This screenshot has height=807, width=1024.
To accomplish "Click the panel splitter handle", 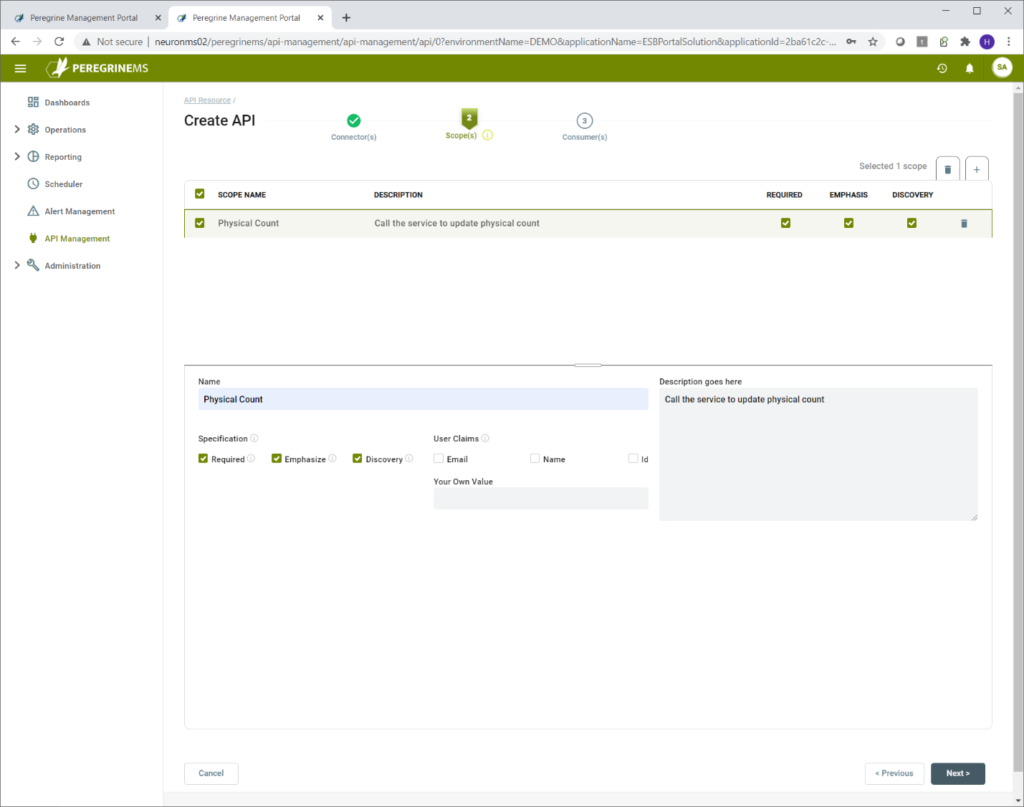I will coord(588,365).
